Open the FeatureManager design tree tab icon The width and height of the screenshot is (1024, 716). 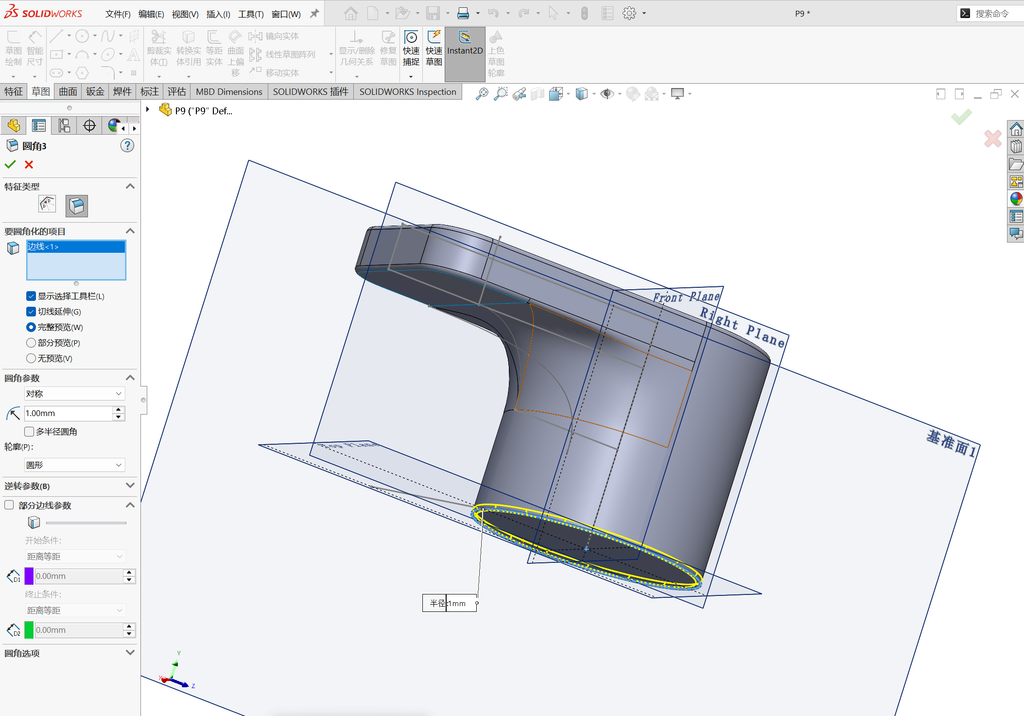(13, 125)
